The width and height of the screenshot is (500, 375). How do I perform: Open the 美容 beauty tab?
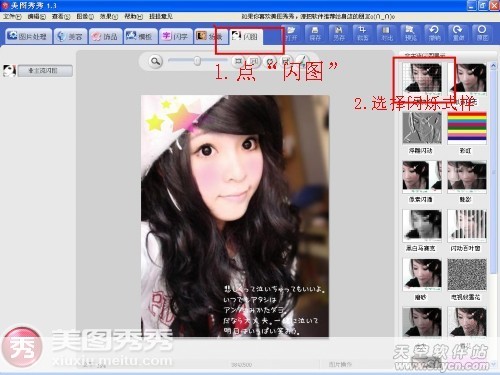coord(70,36)
